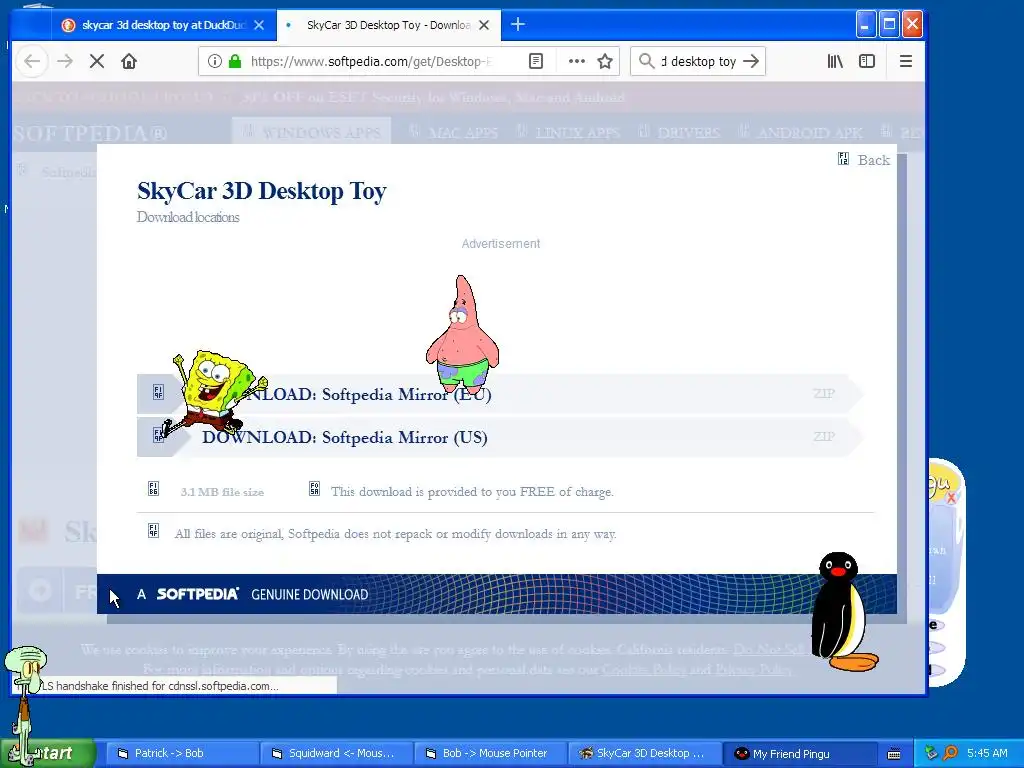Image resolution: width=1024 pixels, height=768 pixels.
Task: Click the URL address field
Action: point(372,61)
